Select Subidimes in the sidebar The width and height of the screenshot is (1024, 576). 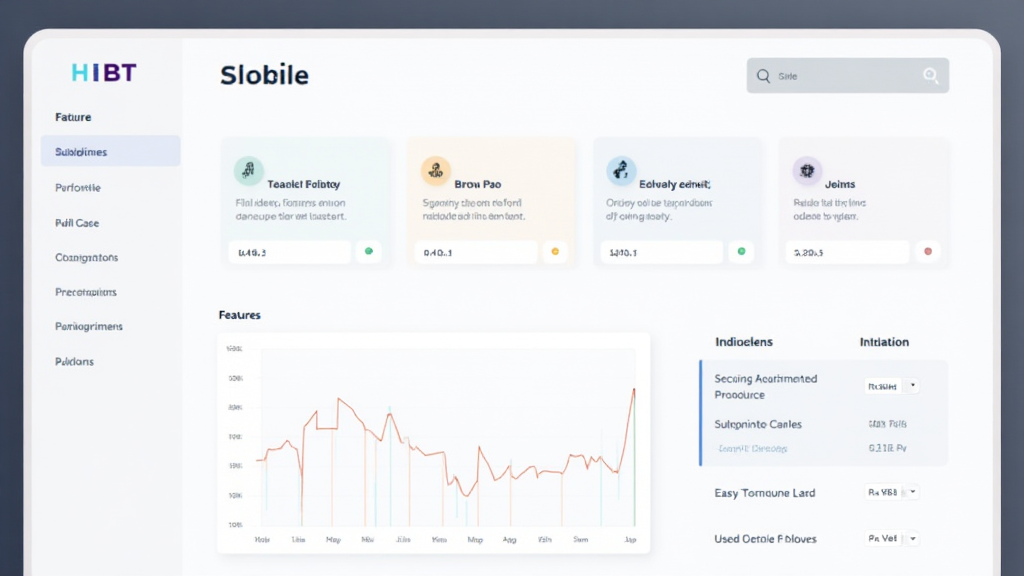110,152
